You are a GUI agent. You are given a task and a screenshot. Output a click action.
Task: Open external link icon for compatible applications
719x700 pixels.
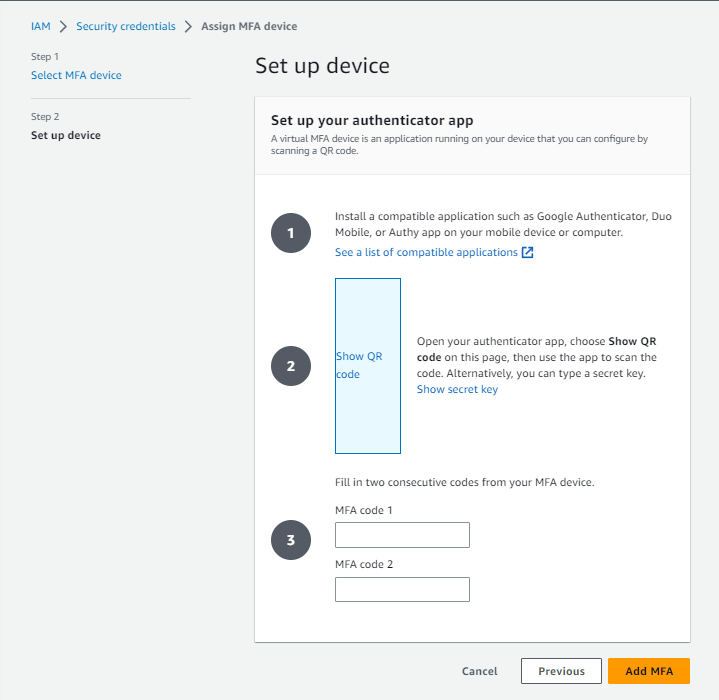click(x=527, y=252)
